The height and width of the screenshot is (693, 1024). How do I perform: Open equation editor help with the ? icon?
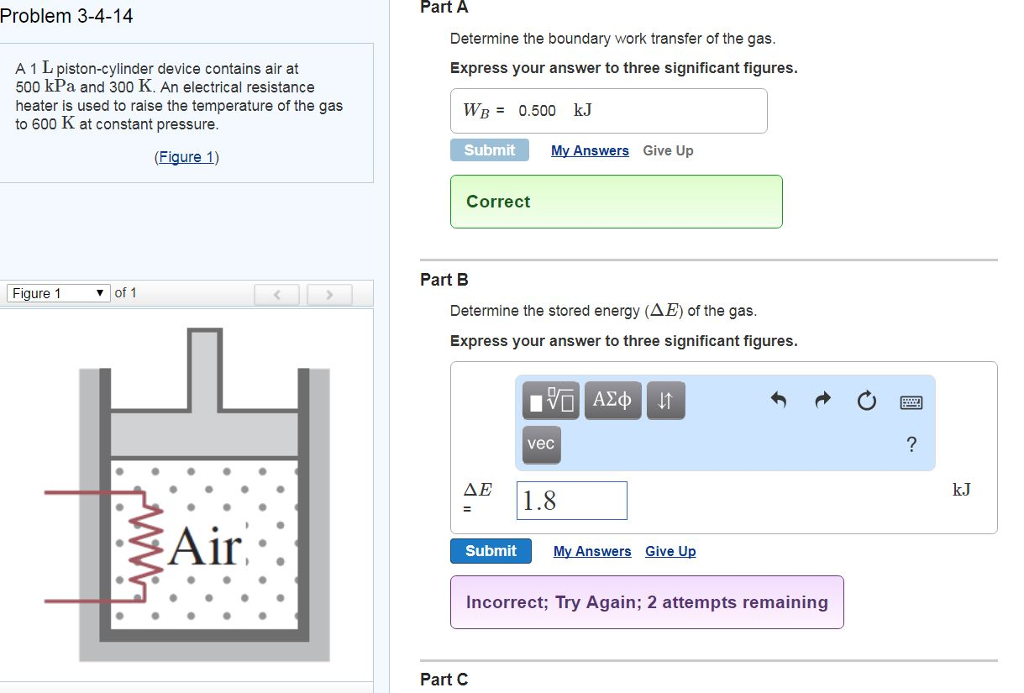coord(911,446)
